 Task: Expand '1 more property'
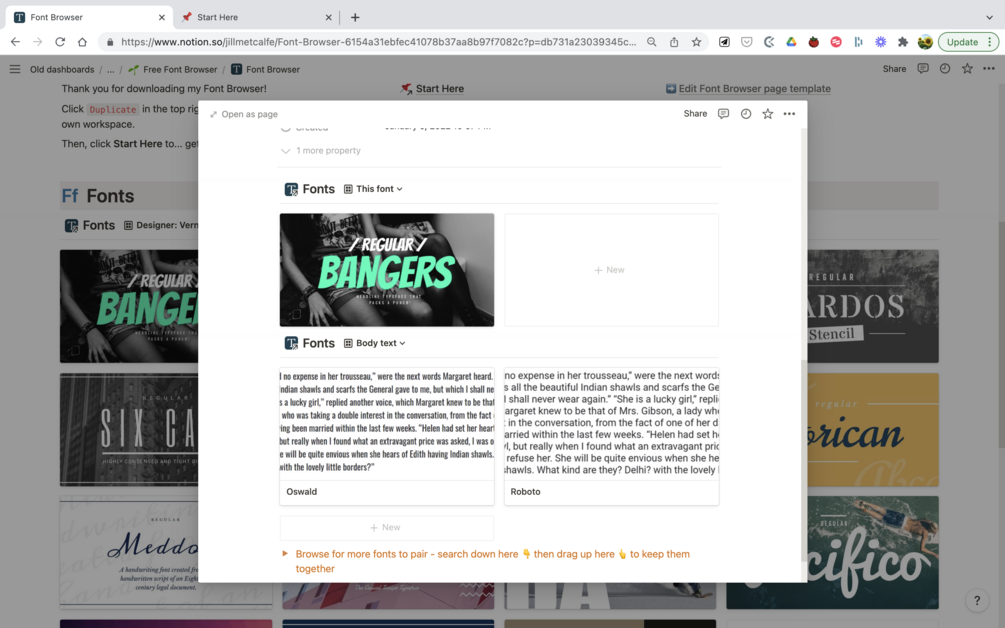pos(321,151)
